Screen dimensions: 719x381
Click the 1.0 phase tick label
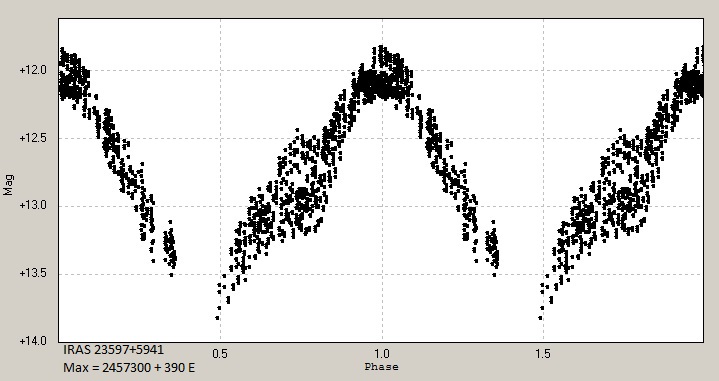pos(382,354)
